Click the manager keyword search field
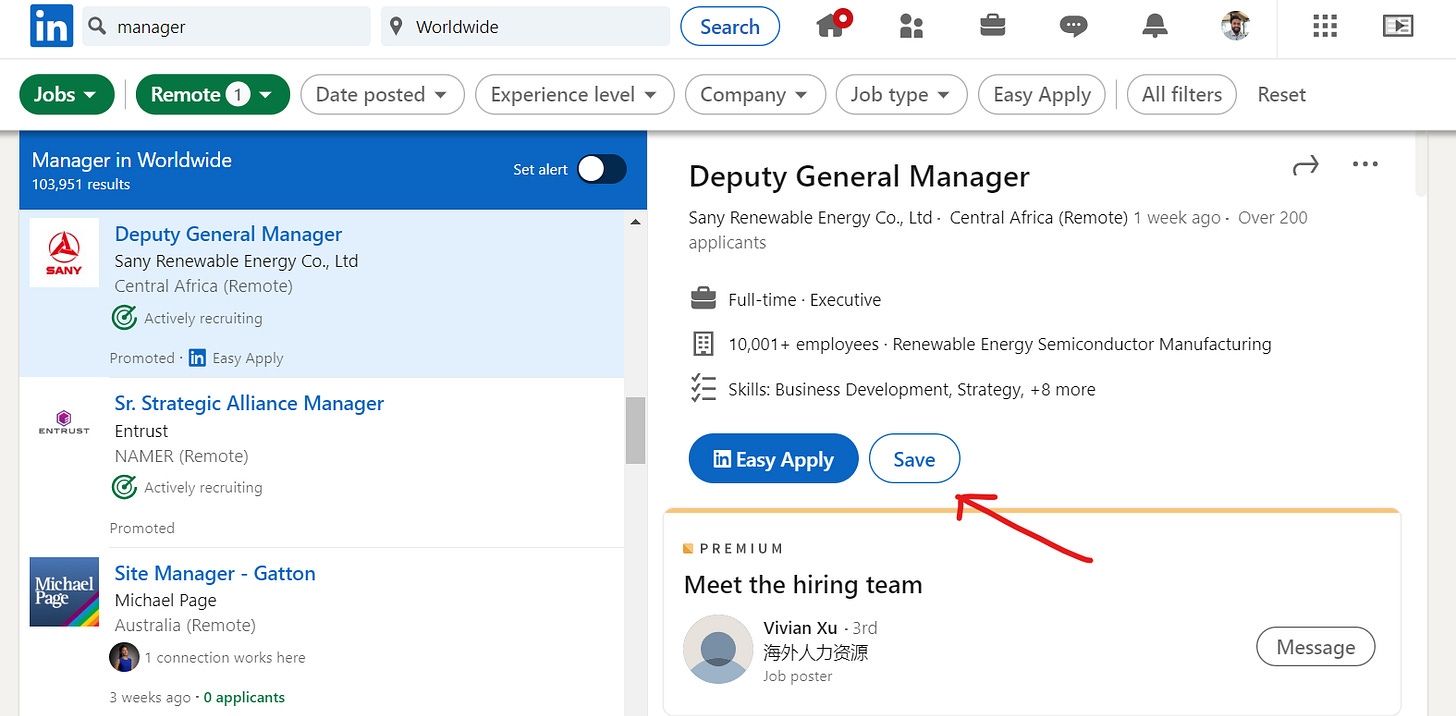 point(226,27)
